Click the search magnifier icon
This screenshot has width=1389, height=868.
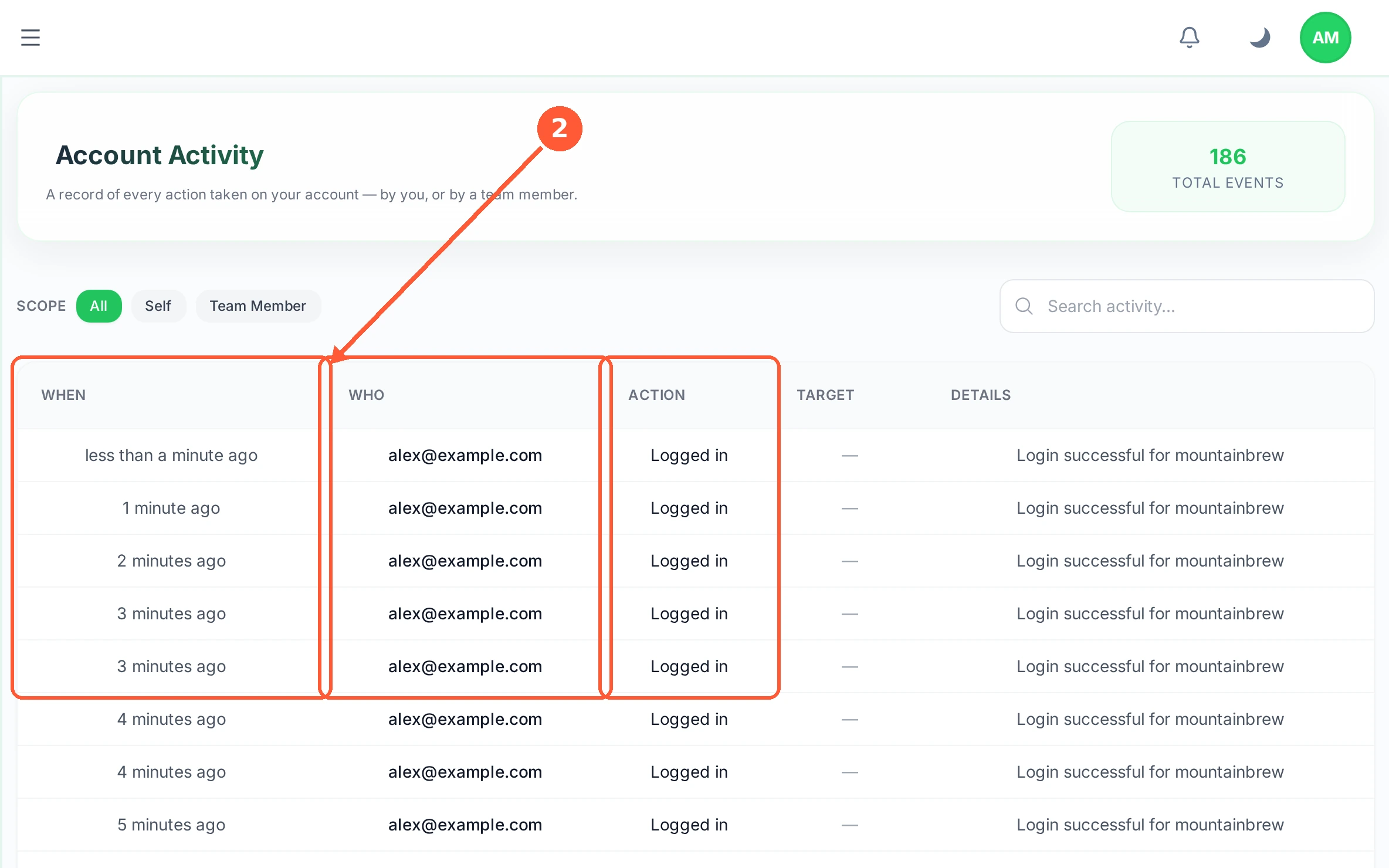[1024, 306]
